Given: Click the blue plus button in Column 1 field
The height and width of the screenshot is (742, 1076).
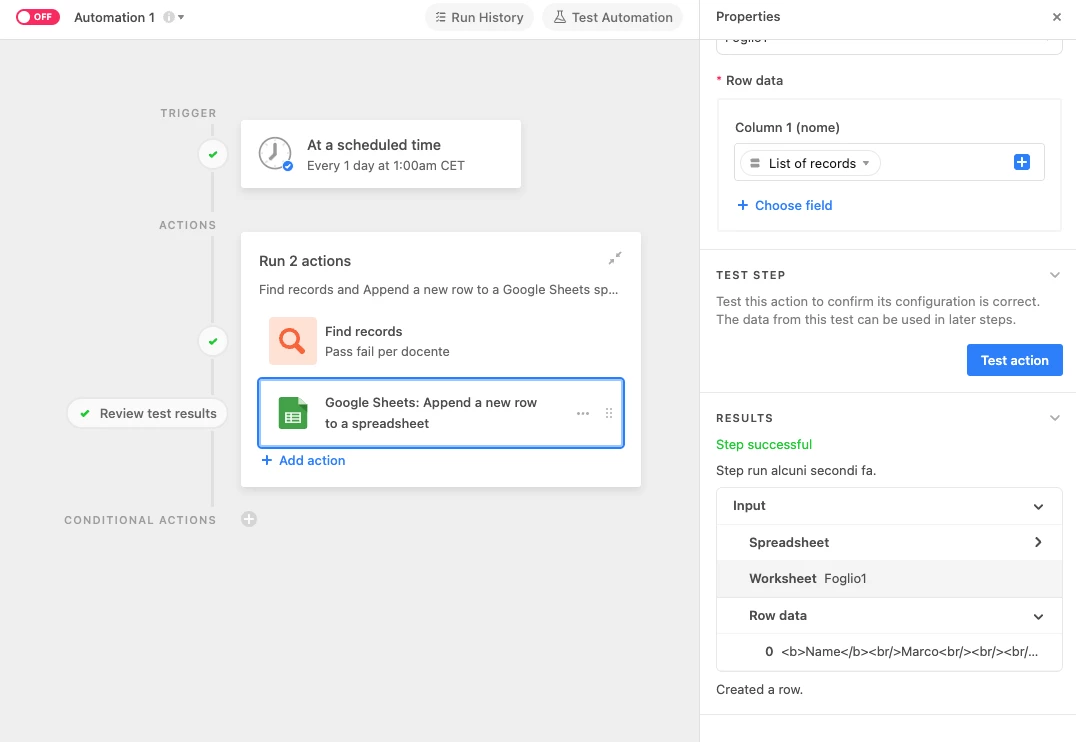Looking at the screenshot, I should tap(1021, 162).
